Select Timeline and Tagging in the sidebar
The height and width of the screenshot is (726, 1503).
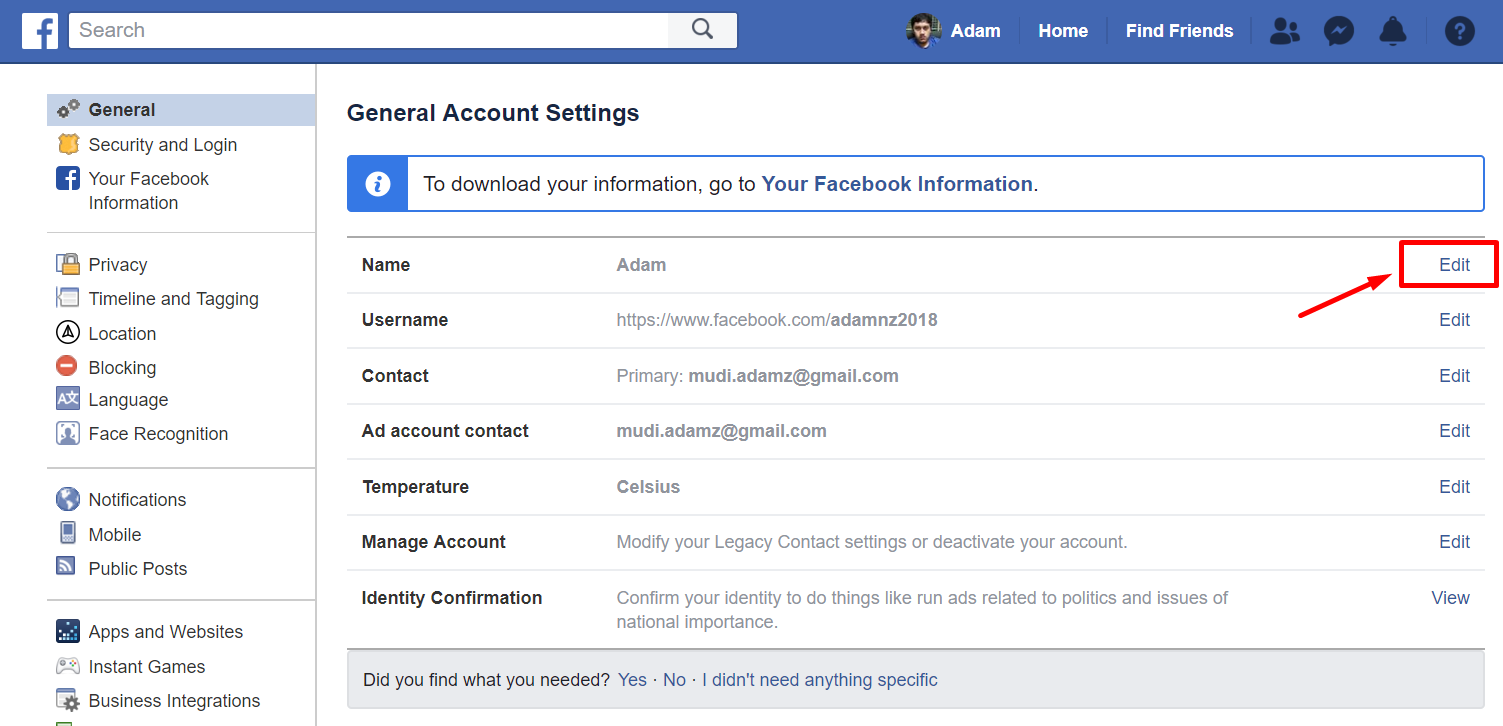173,298
